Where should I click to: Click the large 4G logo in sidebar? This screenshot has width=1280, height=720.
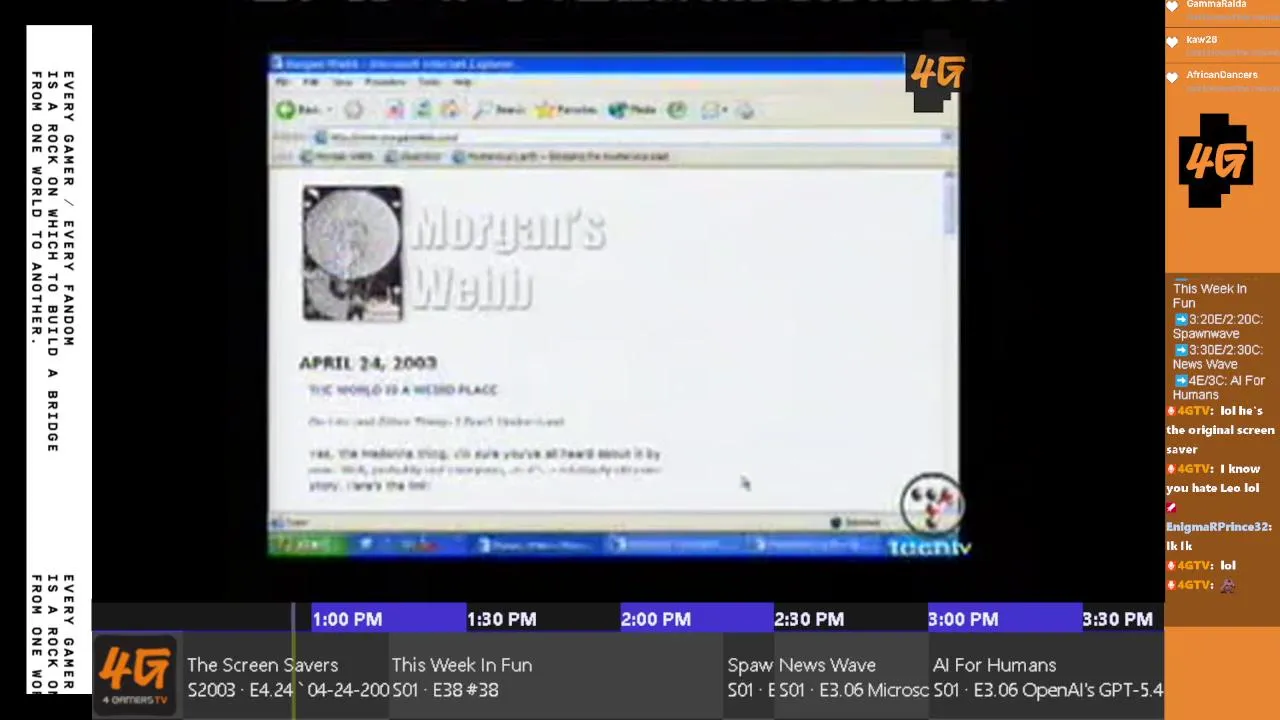click(1216, 162)
